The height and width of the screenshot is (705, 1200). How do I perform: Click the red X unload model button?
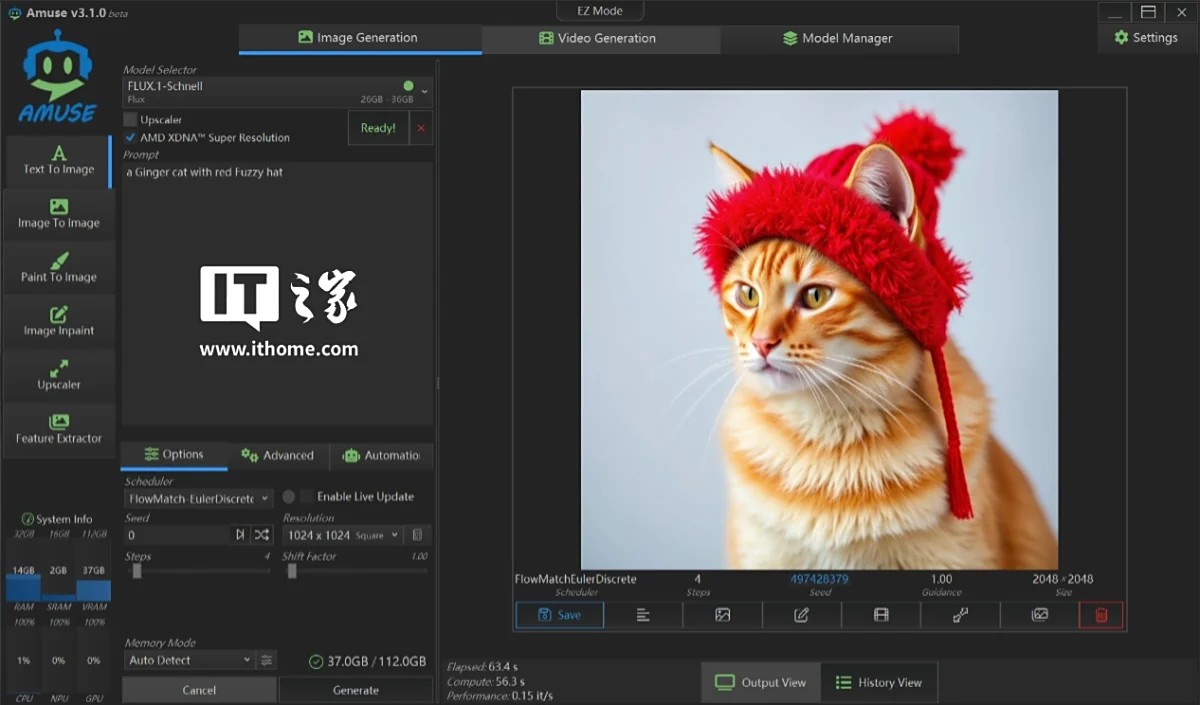[421, 128]
